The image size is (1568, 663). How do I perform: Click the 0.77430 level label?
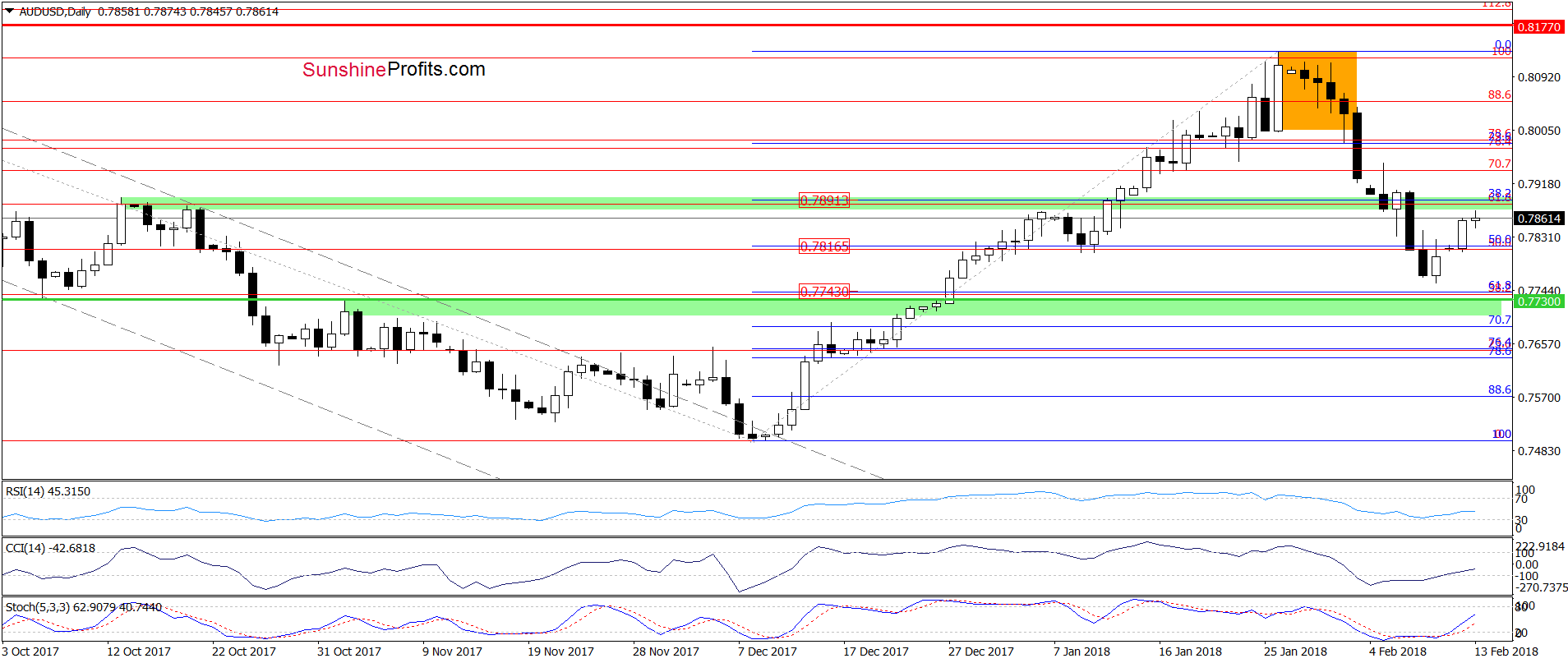tap(824, 292)
